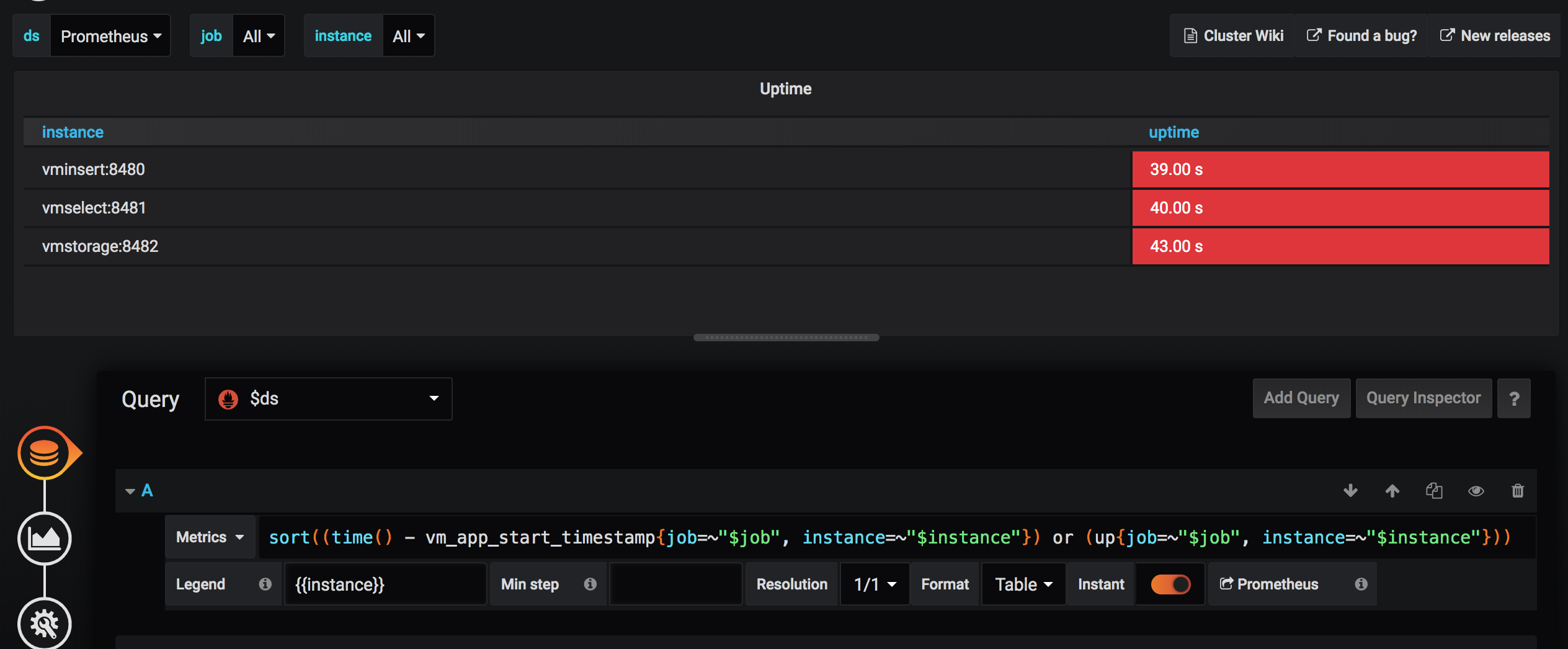Show info icon next to Prometheus link
Screen dimensions: 1568x649
click(x=1361, y=584)
